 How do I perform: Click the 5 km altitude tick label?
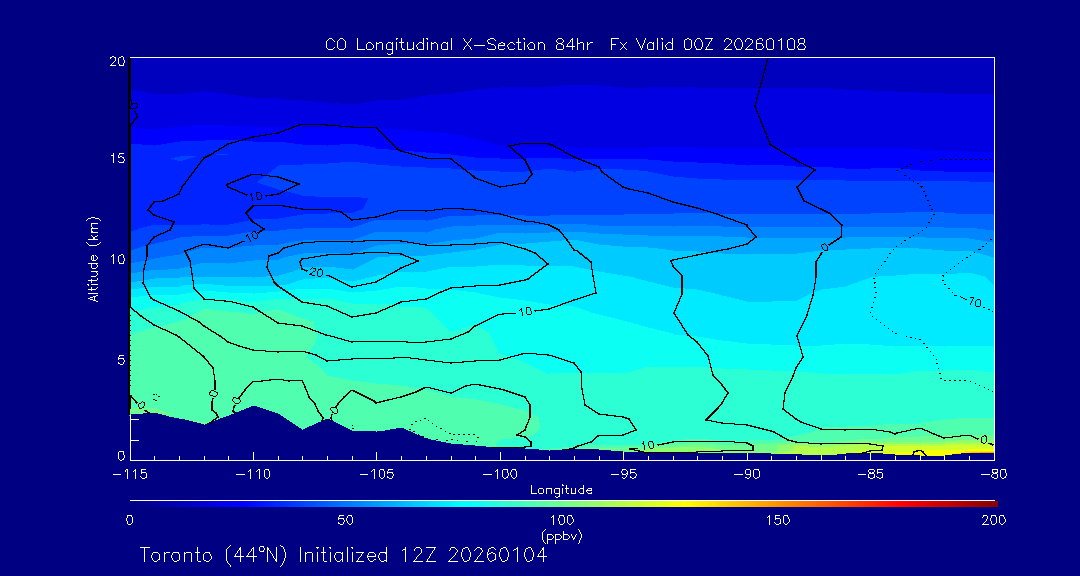click(x=119, y=358)
